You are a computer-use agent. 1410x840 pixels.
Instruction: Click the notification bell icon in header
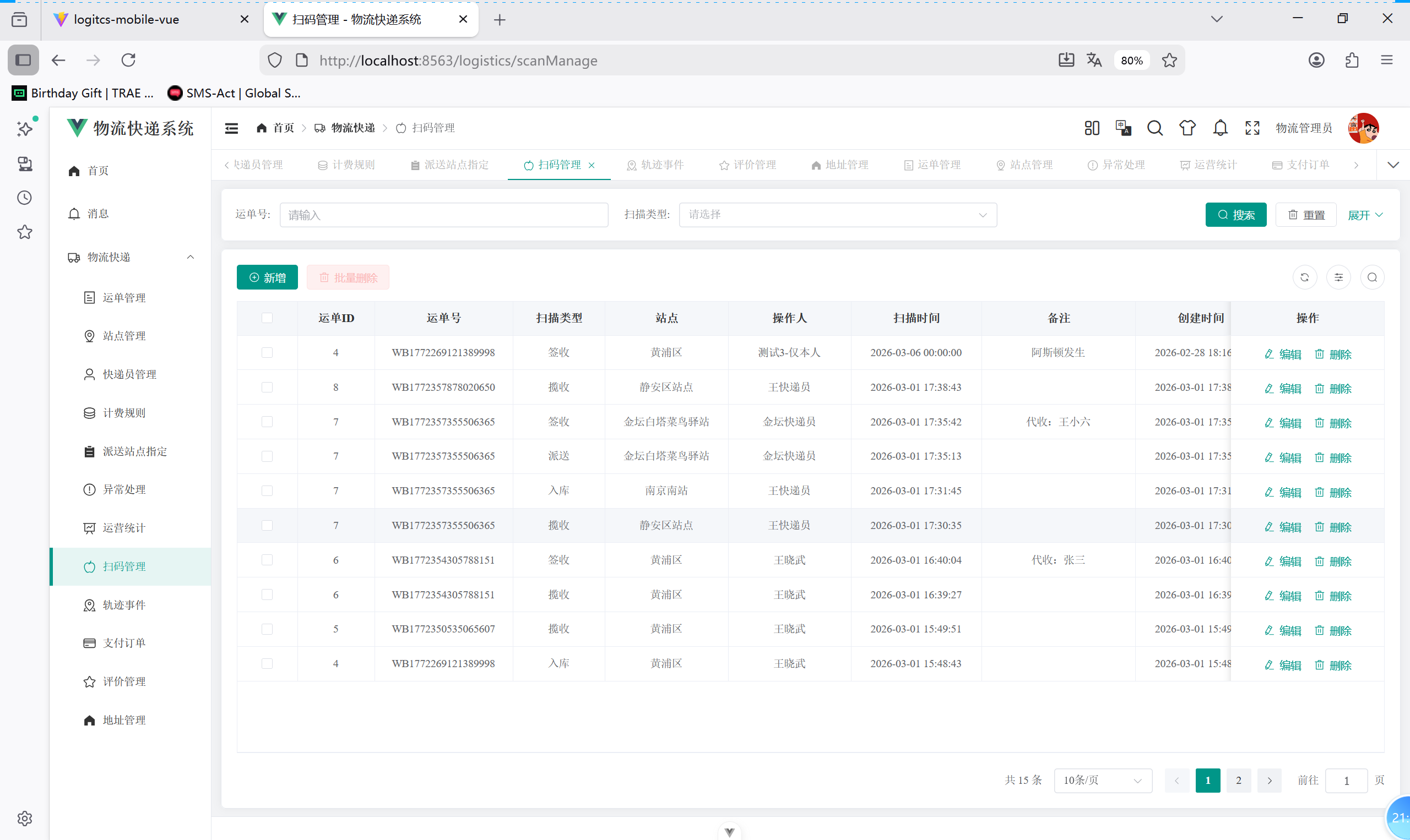point(1220,128)
